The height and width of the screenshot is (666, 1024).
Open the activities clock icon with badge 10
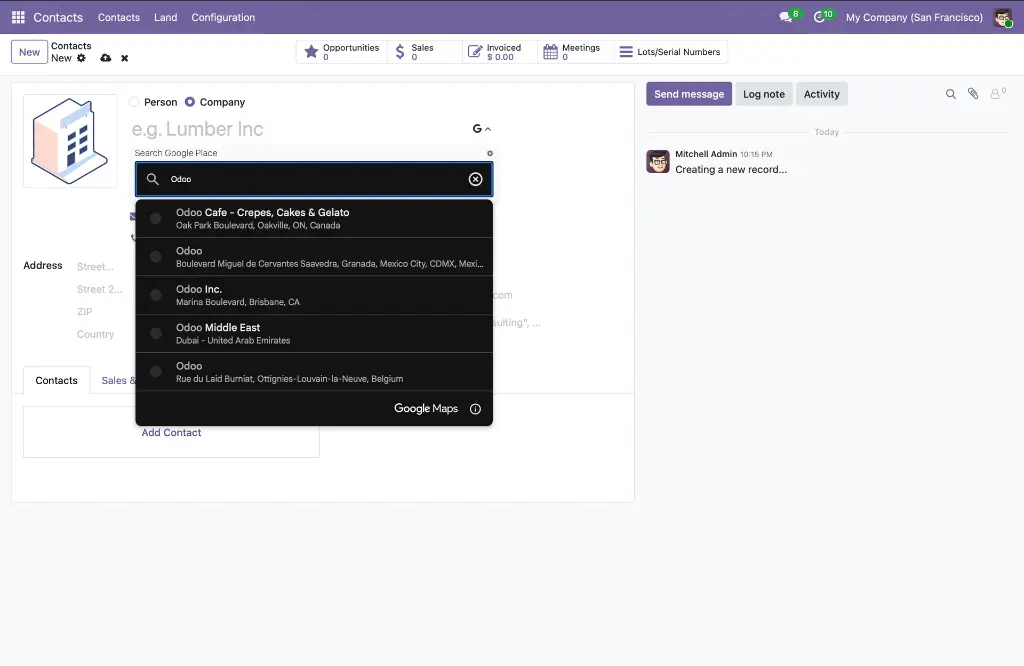click(820, 17)
